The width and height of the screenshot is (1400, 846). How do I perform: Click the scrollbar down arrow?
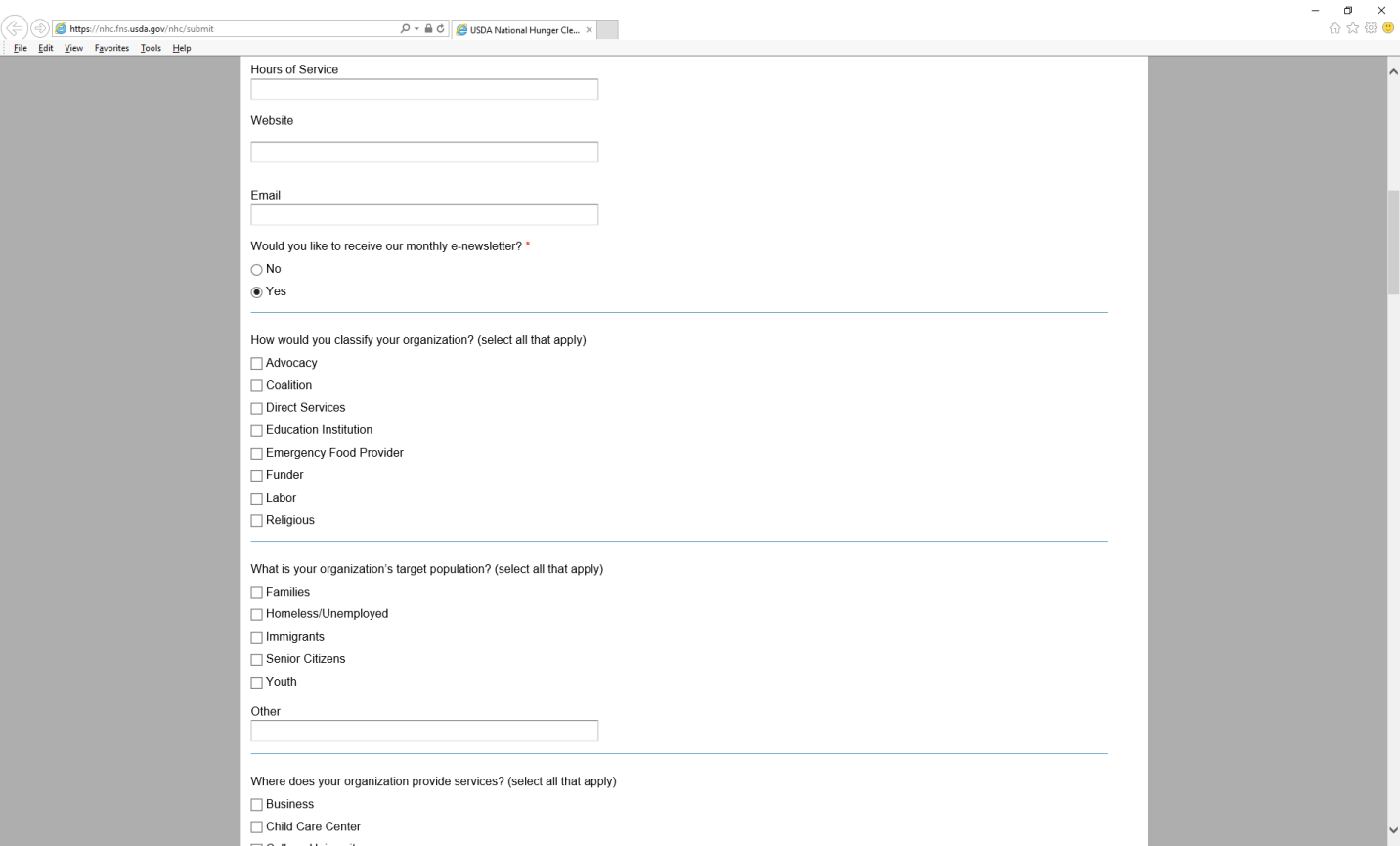[x=1393, y=830]
